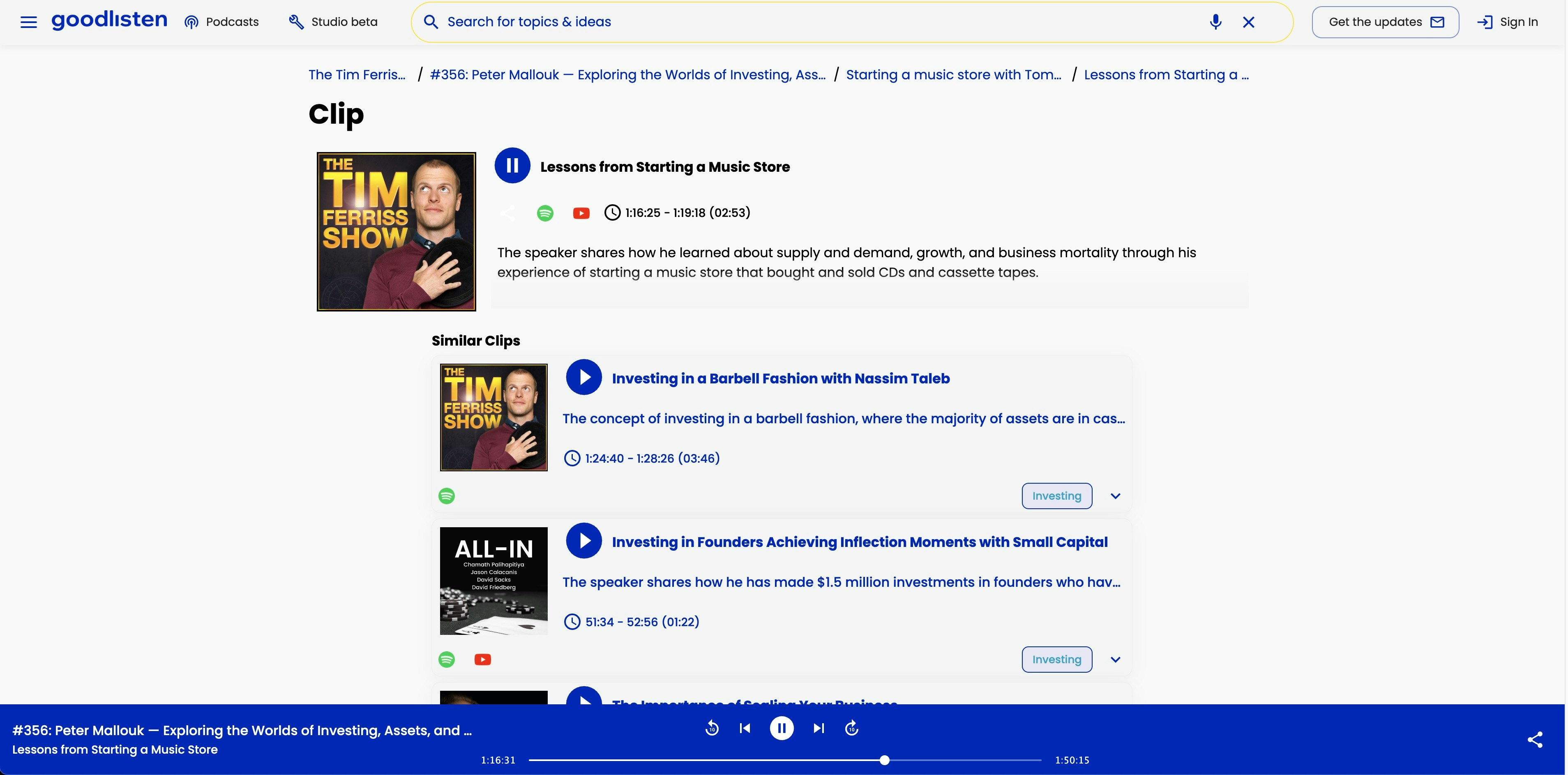Open main clip on Spotify
This screenshot has height=775, width=1568.
tap(545, 213)
